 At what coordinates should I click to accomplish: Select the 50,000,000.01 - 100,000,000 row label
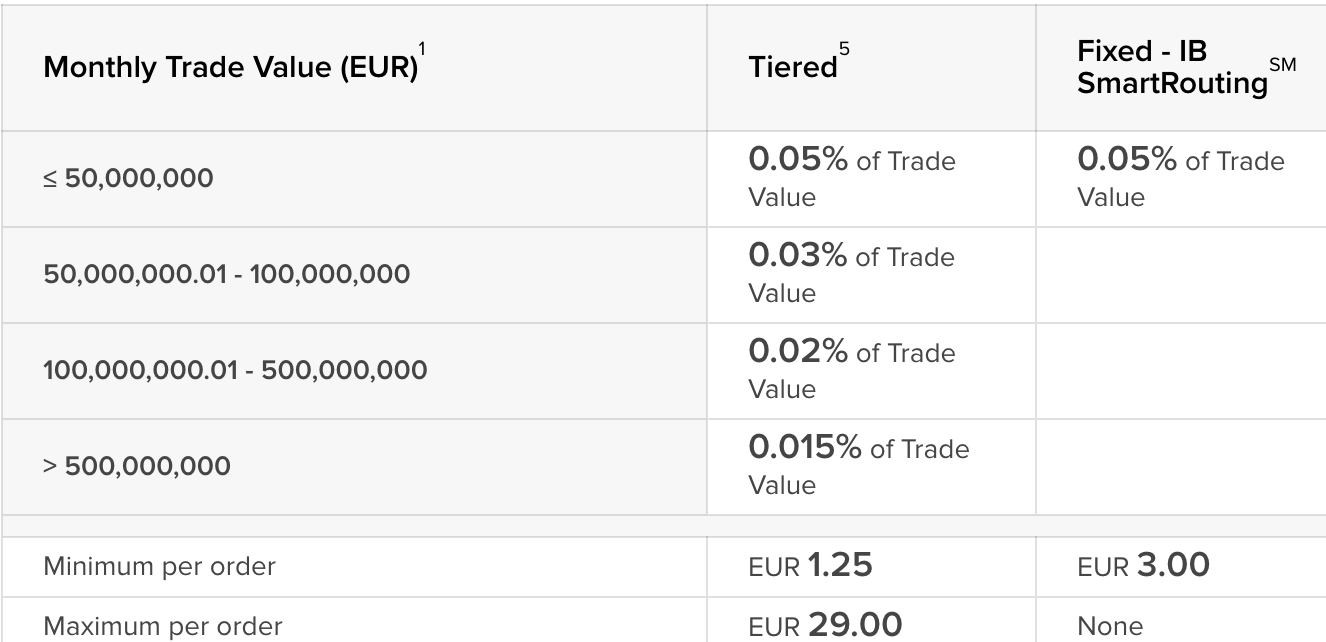(x=226, y=275)
